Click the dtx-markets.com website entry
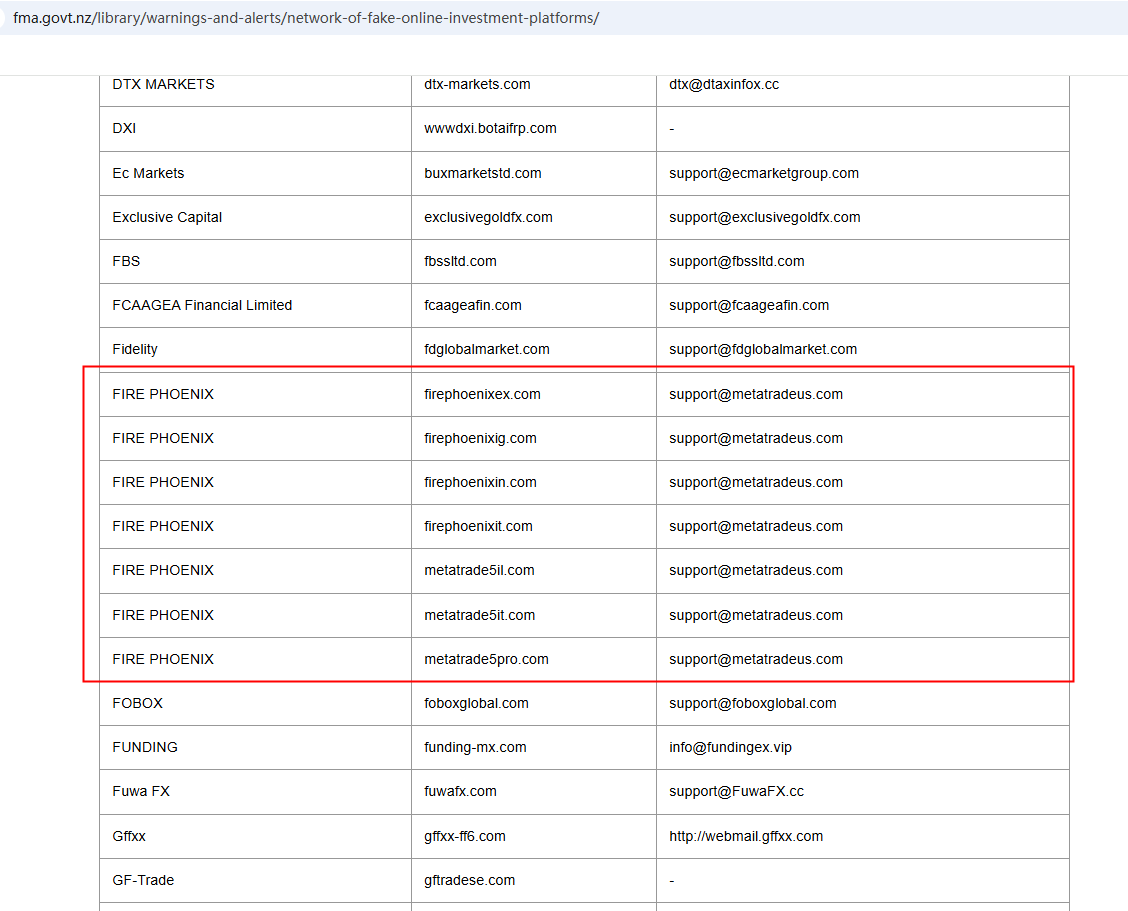 477,84
